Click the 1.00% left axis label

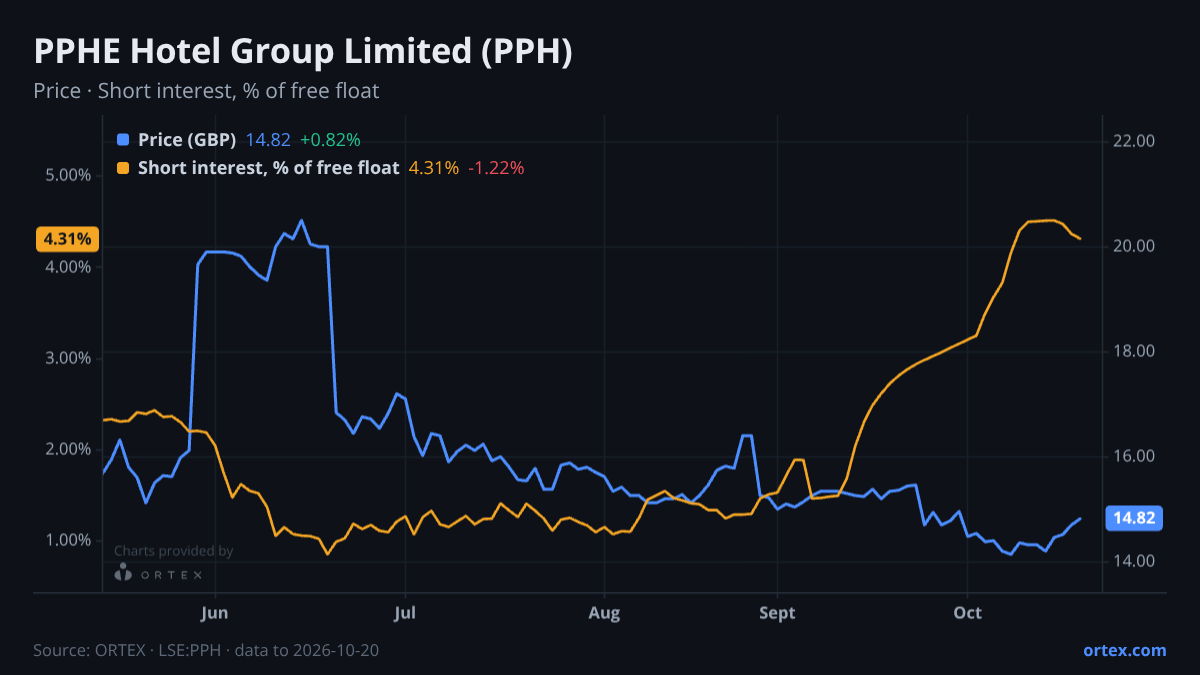click(x=69, y=540)
